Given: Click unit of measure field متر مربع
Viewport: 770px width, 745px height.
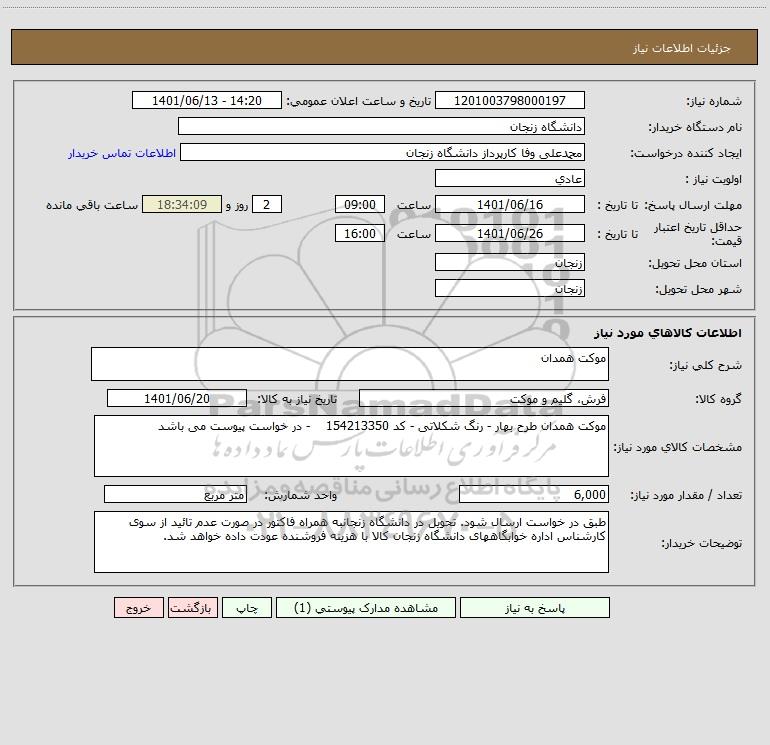Looking at the screenshot, I should pyautogui.click(x=175, y=494).
